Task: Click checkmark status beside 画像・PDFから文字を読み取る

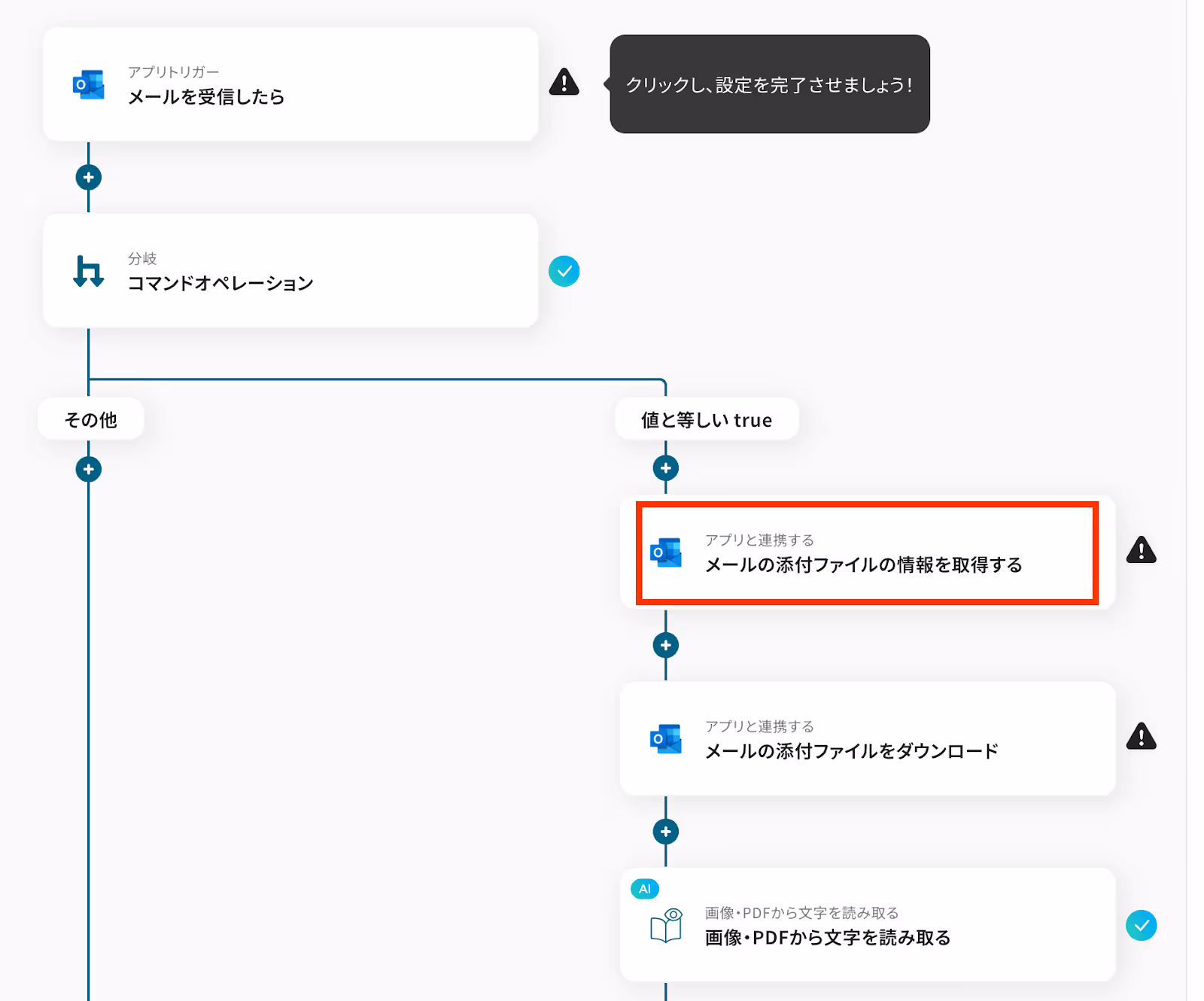Action: [1141, 926]
